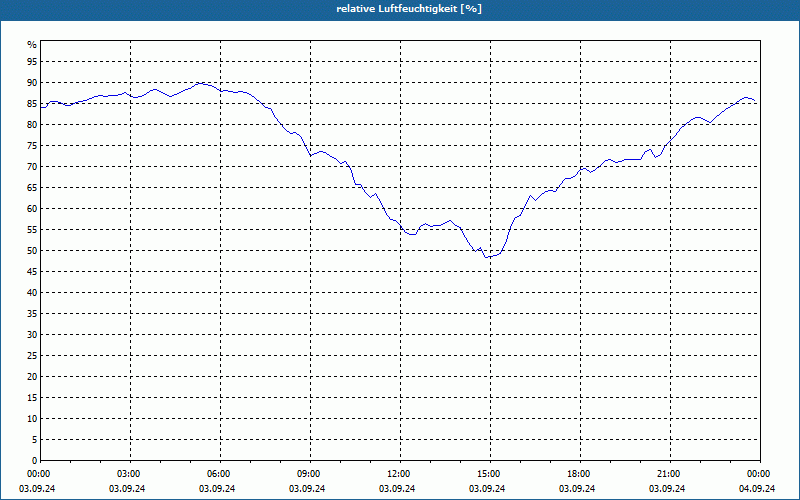Screen dimensions: 800x500
Task: Click the 45 y-axis label
Action: click(x=32, y=271)
